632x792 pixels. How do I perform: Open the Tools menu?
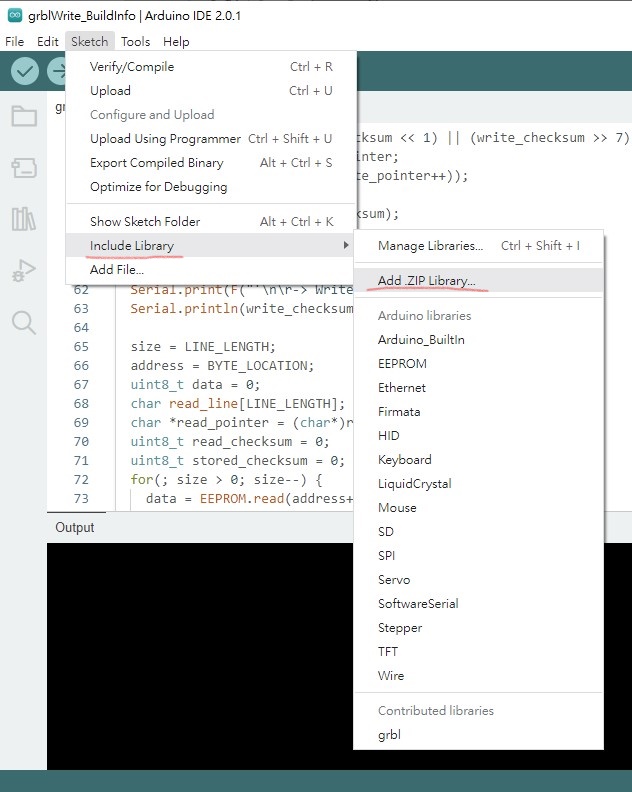(135, 41)
